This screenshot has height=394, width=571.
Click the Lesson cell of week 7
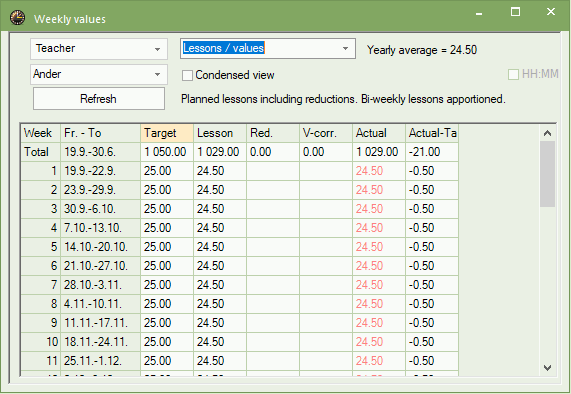tap(220, 285)
